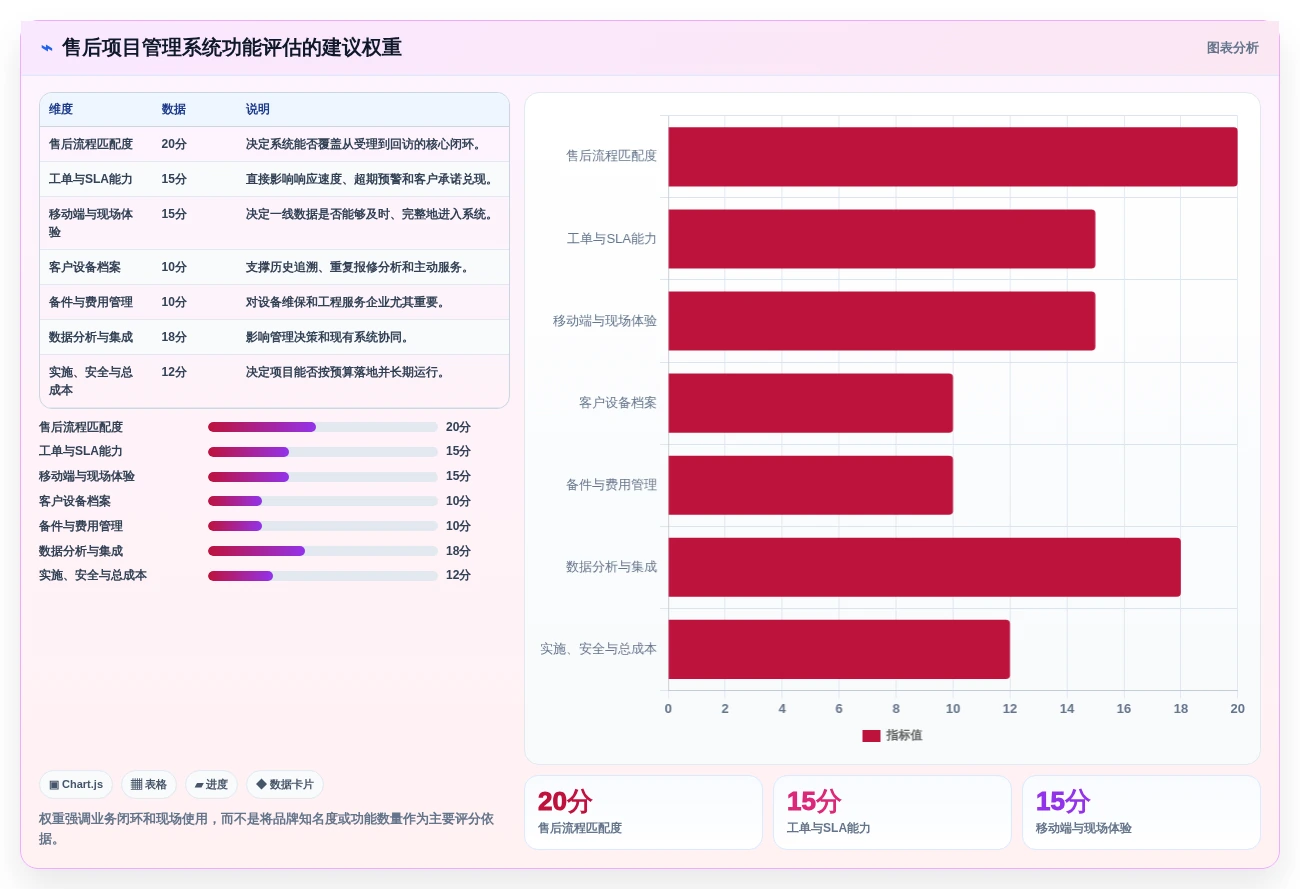
Task: Click the 工单与SLA能力 progress bar
Action: [323, 452]
